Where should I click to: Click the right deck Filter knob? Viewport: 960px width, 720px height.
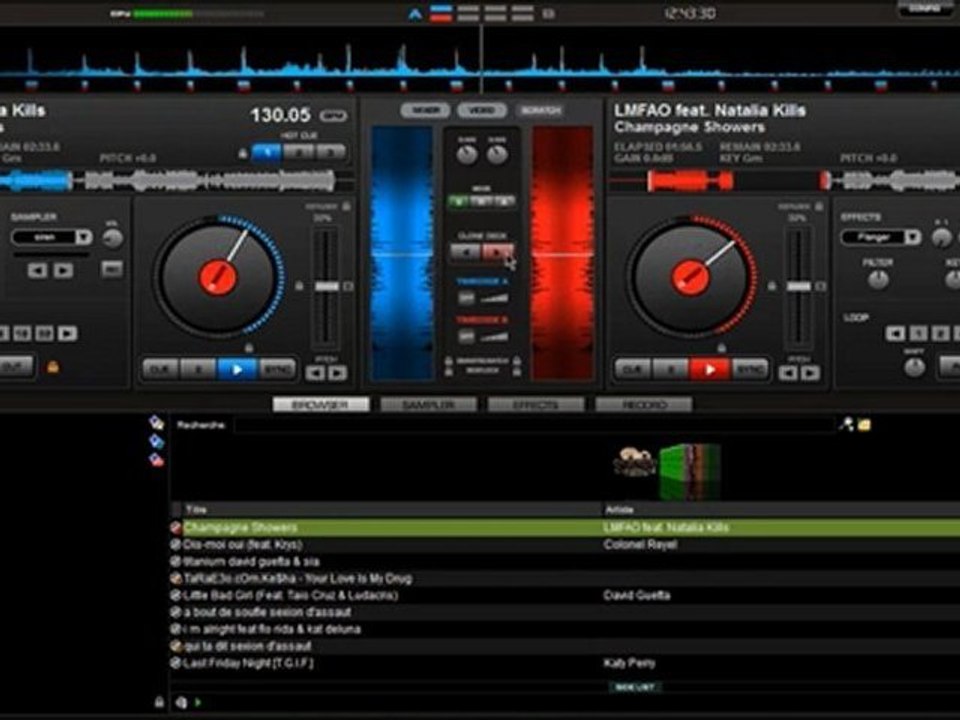(879, 280)
